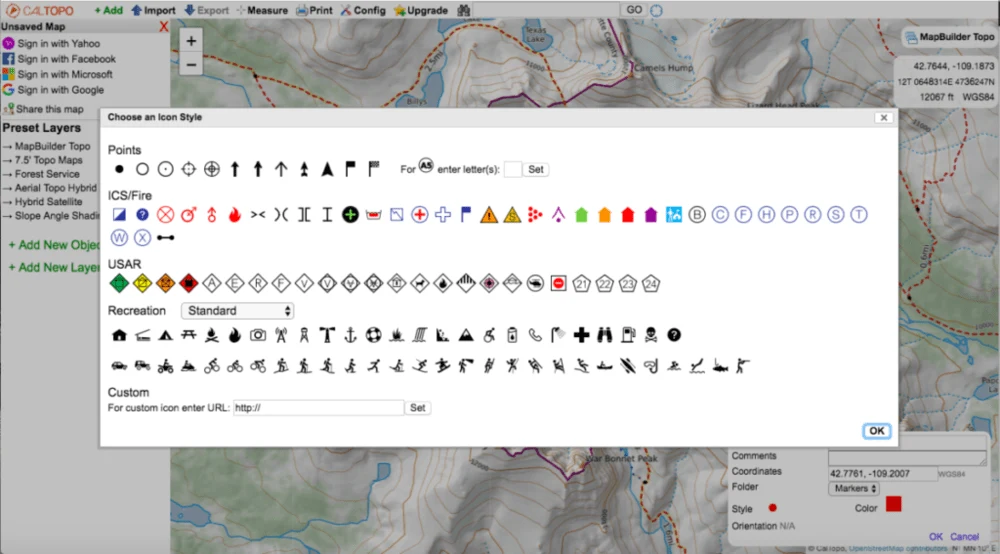1000x554 pixels.
Task: Pick the red USAR diamond icon
Action: coord(188,284)
